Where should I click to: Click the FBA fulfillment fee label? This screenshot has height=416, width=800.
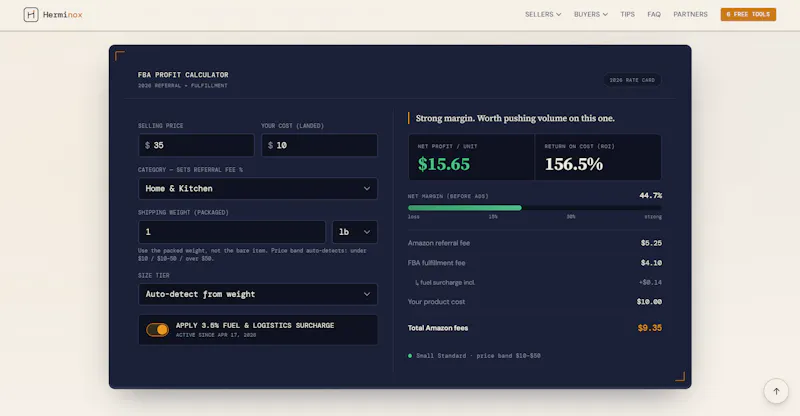click(436, 263)
